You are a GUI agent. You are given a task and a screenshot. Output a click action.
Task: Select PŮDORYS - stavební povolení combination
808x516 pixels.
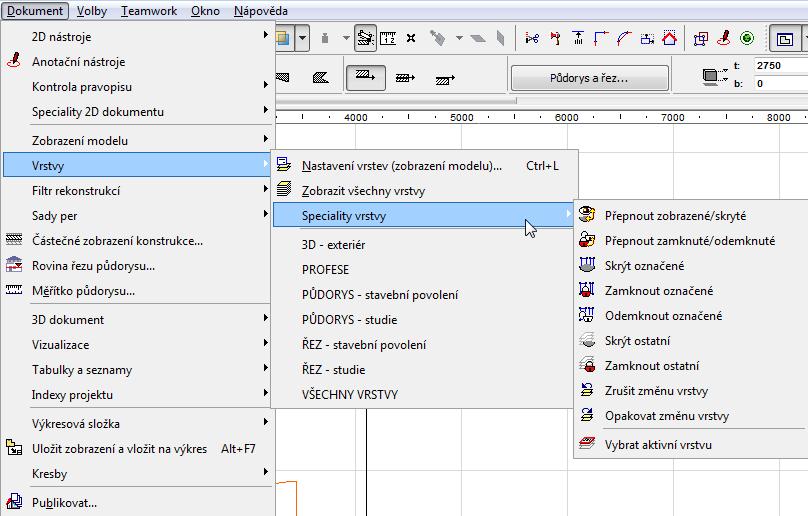425,294
